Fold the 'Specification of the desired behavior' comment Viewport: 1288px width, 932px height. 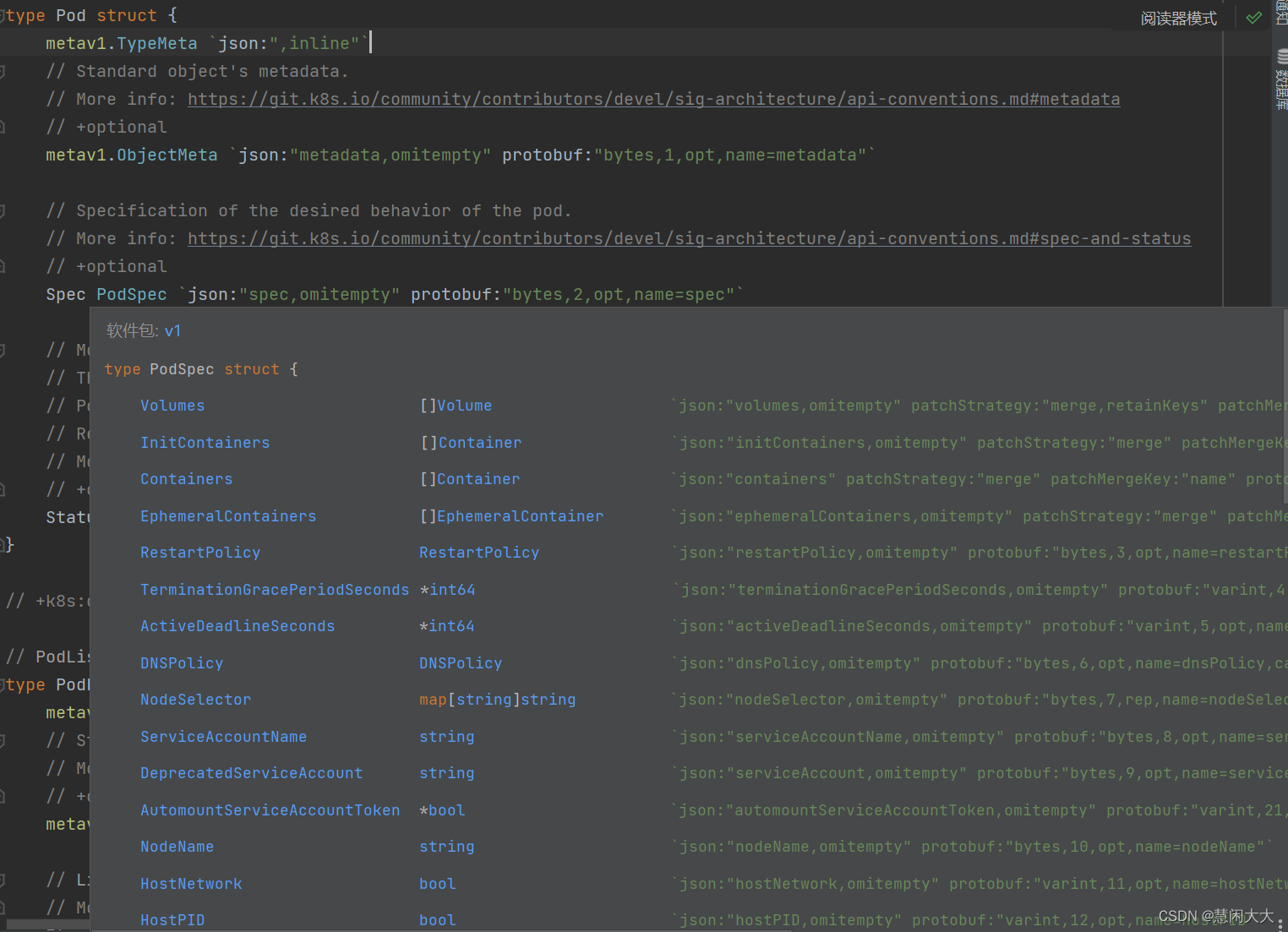[x=3, y=211]
